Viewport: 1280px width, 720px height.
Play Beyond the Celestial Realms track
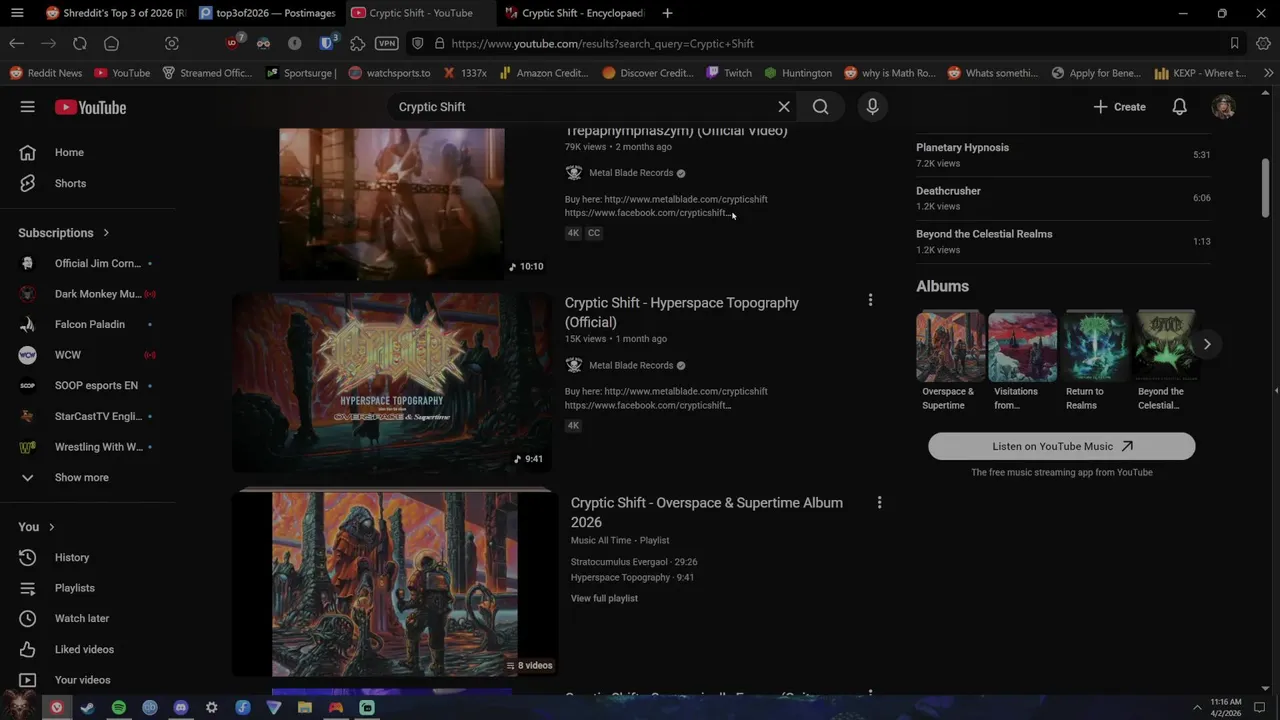click(x=1063, y=241)
